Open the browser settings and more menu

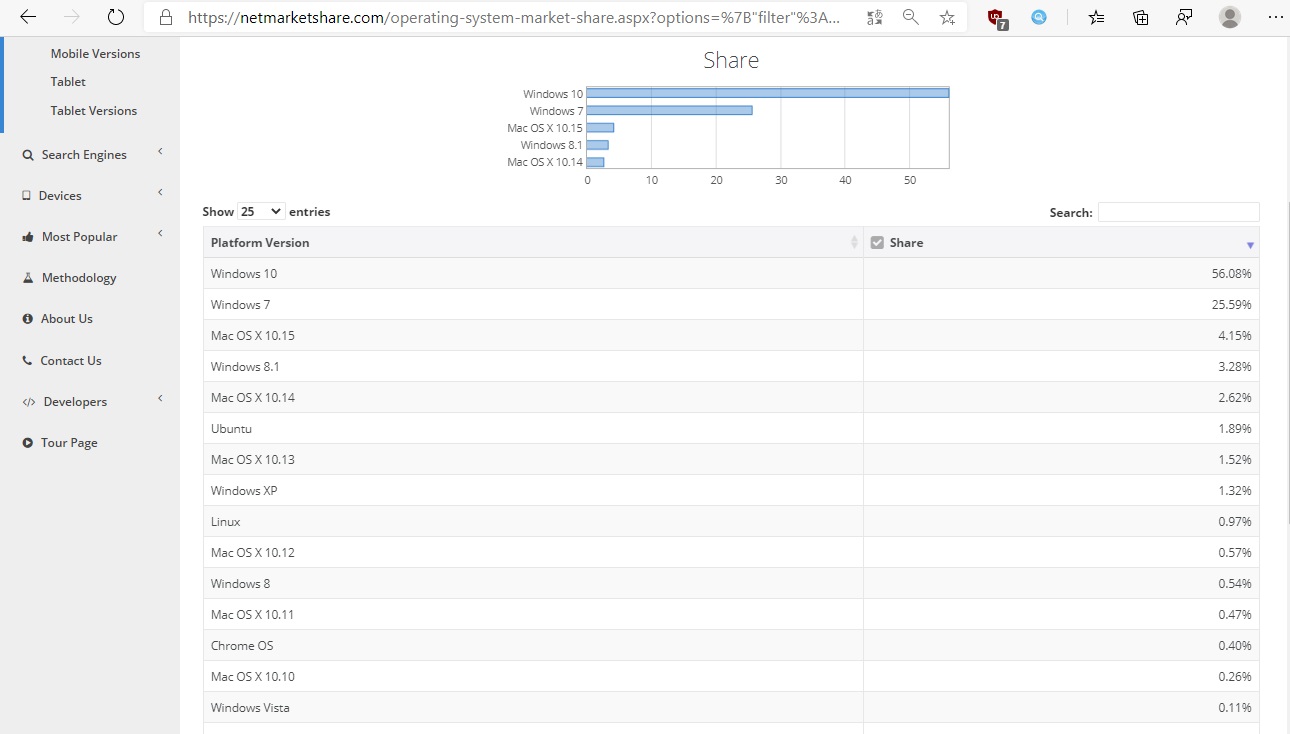pos(1274,17)
